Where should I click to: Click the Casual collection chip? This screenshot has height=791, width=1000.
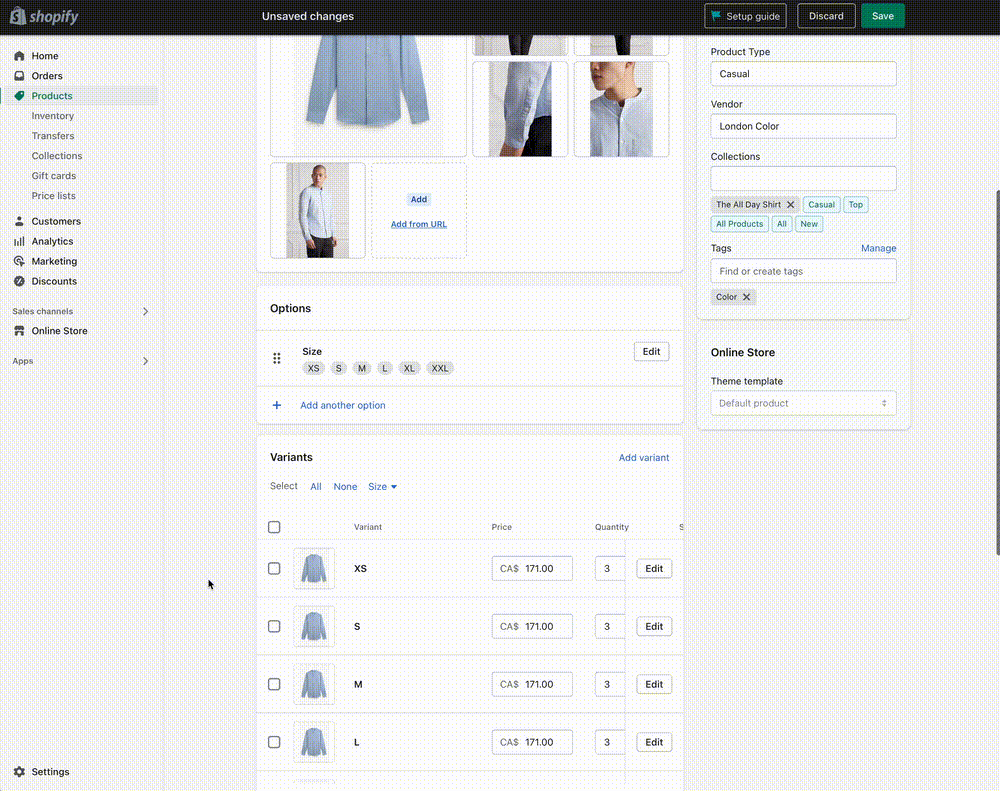(x=821, y=204)
